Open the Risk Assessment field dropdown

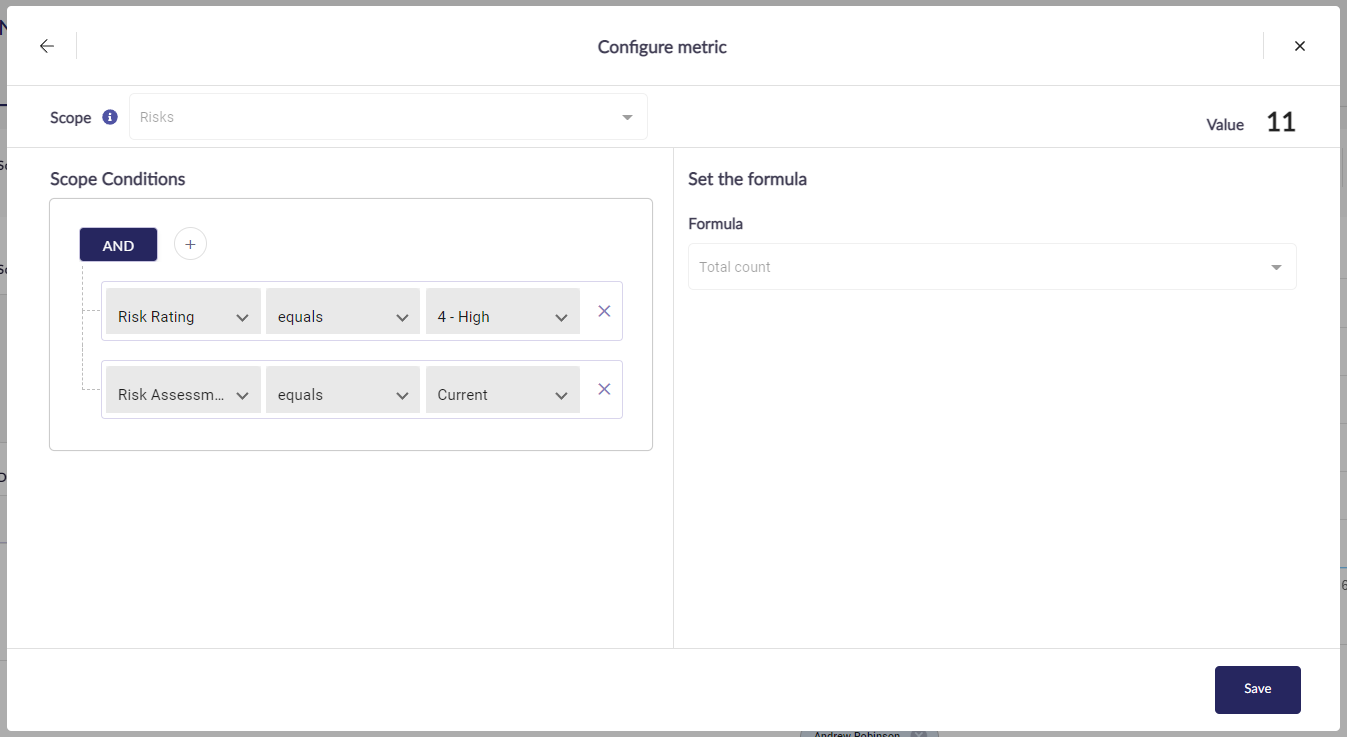pyautogui.click(x=183, y=394)
